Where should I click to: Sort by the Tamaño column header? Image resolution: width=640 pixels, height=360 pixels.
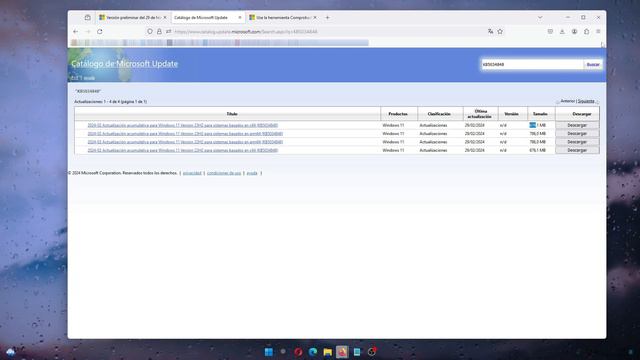point(540,114)
